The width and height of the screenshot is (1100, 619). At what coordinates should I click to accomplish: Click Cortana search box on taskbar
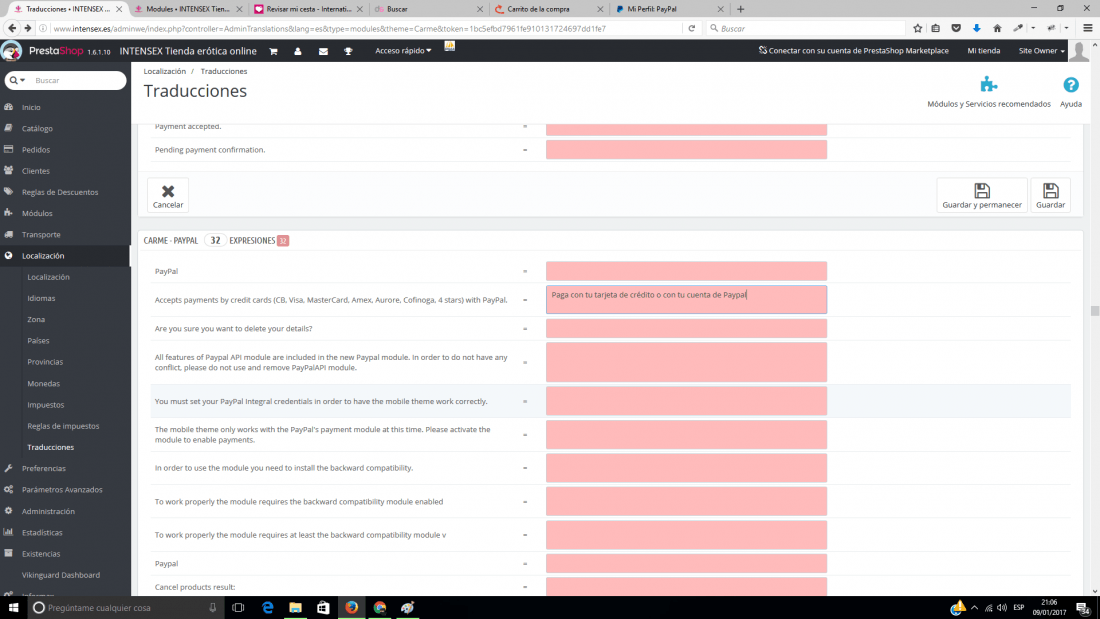[x=126, y=608]
